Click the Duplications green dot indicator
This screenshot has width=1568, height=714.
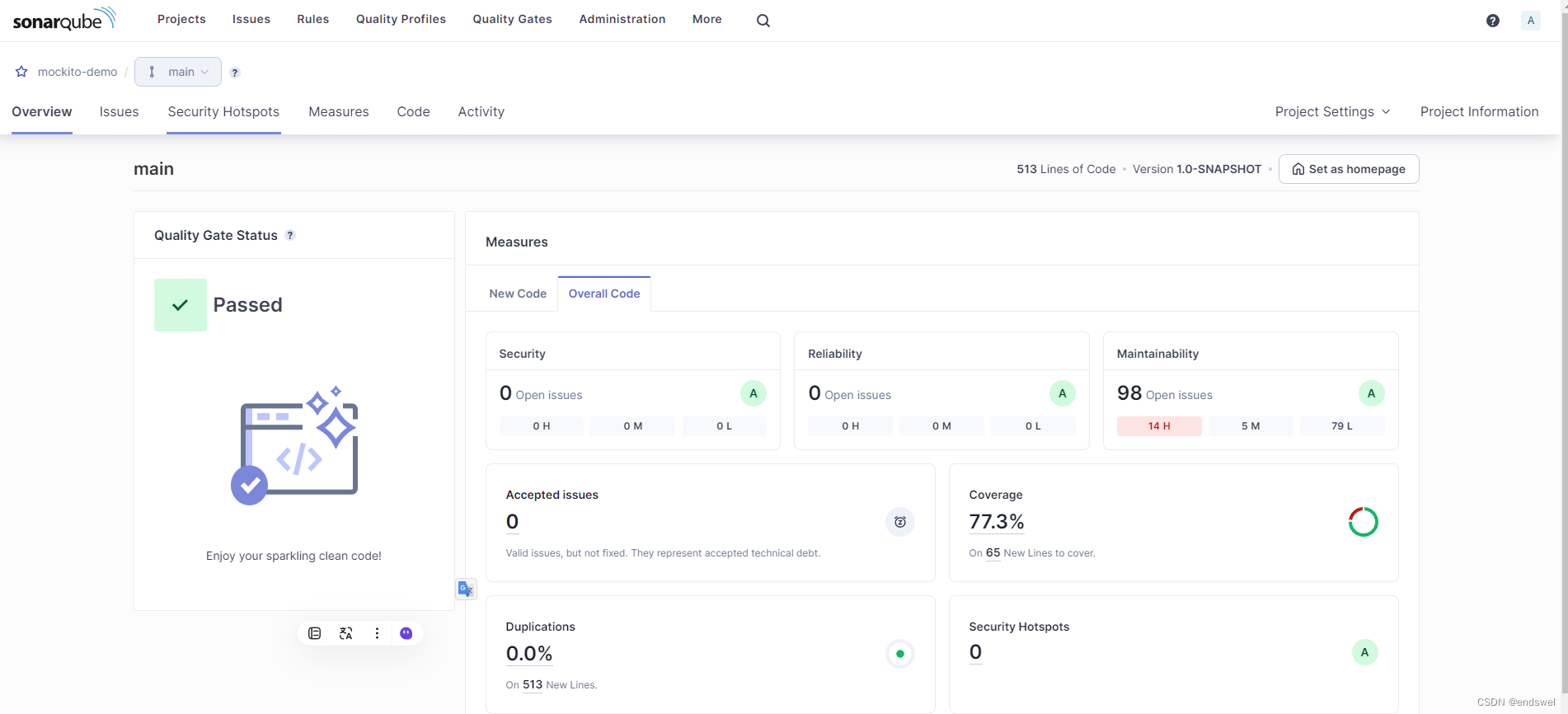click(900, 654)
